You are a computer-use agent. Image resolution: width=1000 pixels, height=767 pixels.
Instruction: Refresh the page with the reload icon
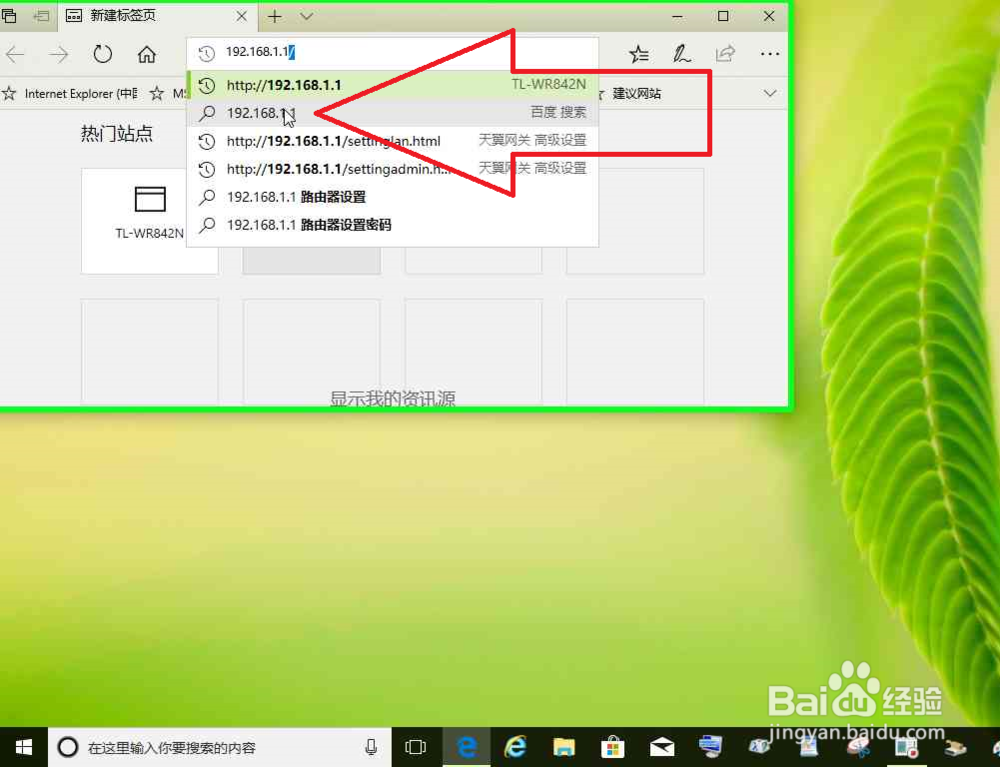102,54
